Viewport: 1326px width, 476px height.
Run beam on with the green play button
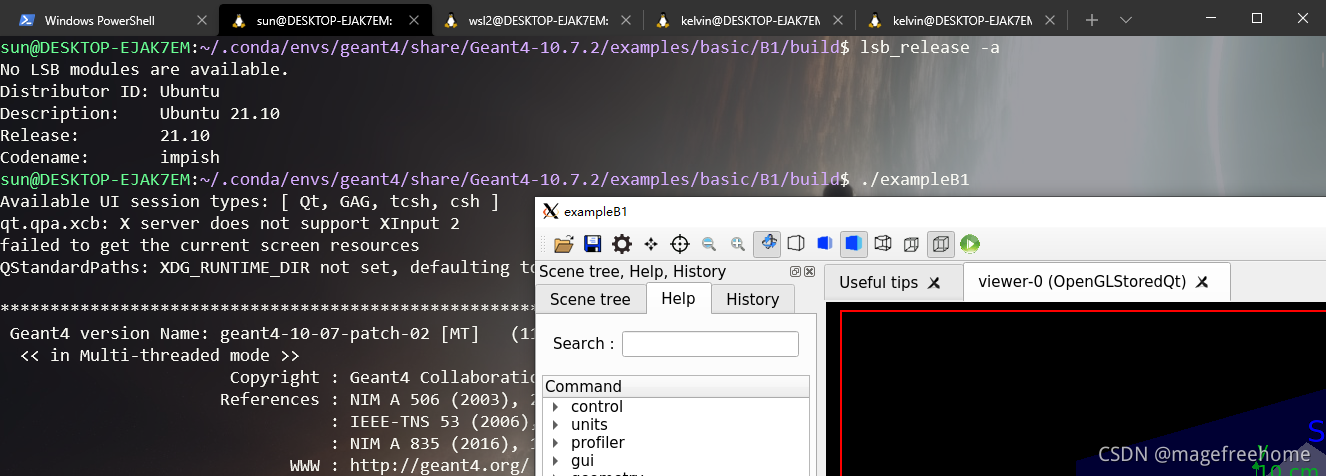[x=970, y=244]
